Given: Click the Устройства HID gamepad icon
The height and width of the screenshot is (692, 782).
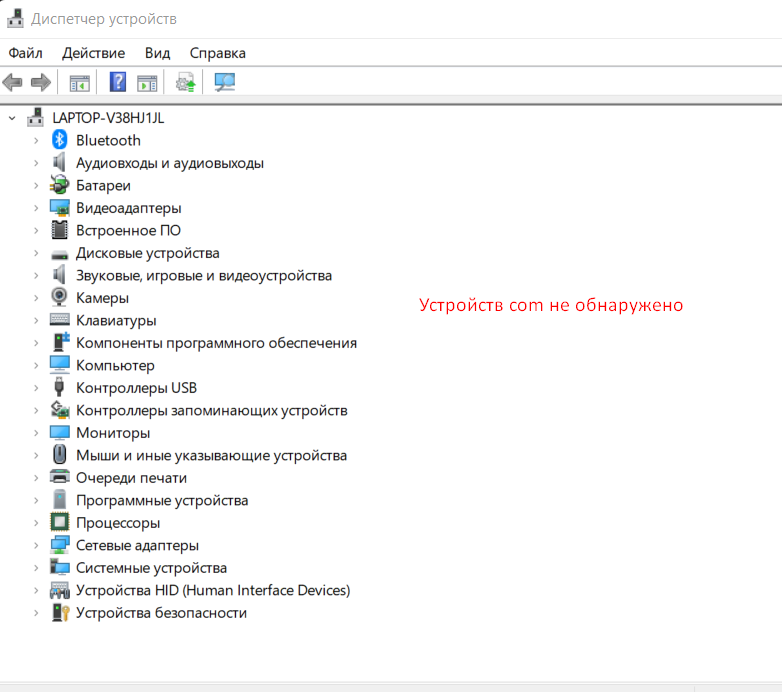Looking at the screenshot, I should click(x=60, y=590).
